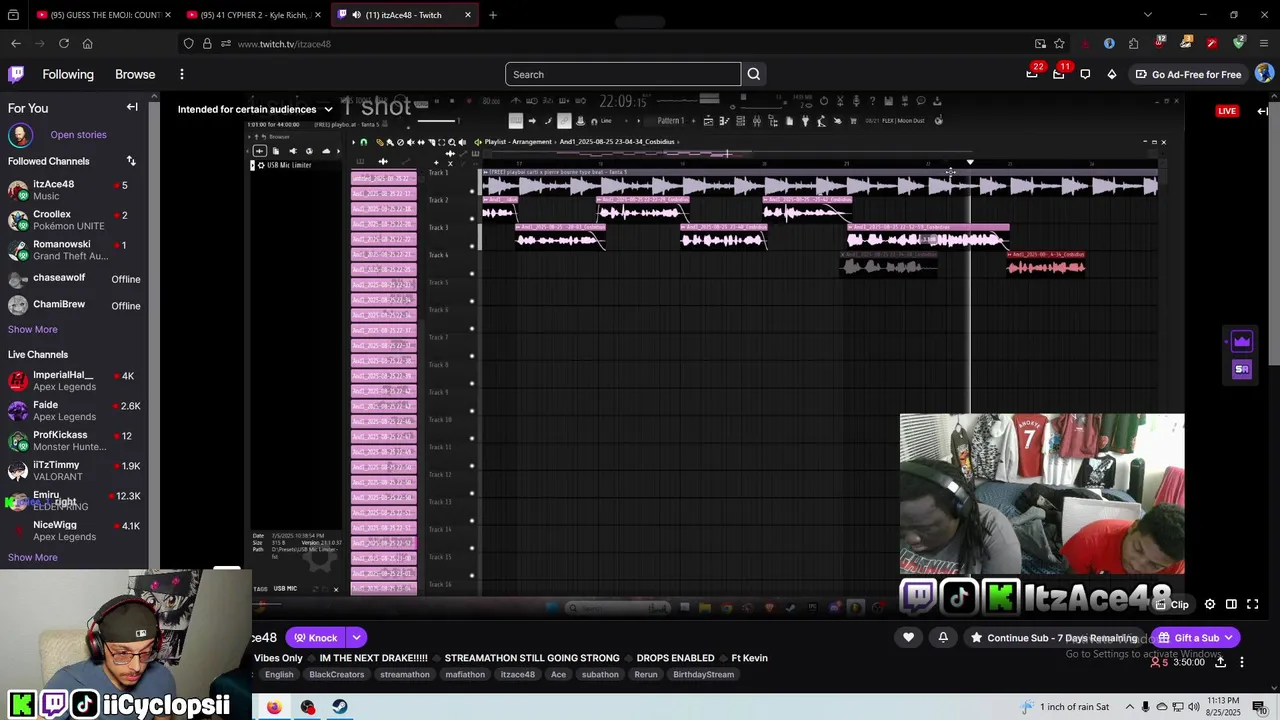Open the user profile avatar
The width and height of the screenshot is (1280, 720).
1264,74
